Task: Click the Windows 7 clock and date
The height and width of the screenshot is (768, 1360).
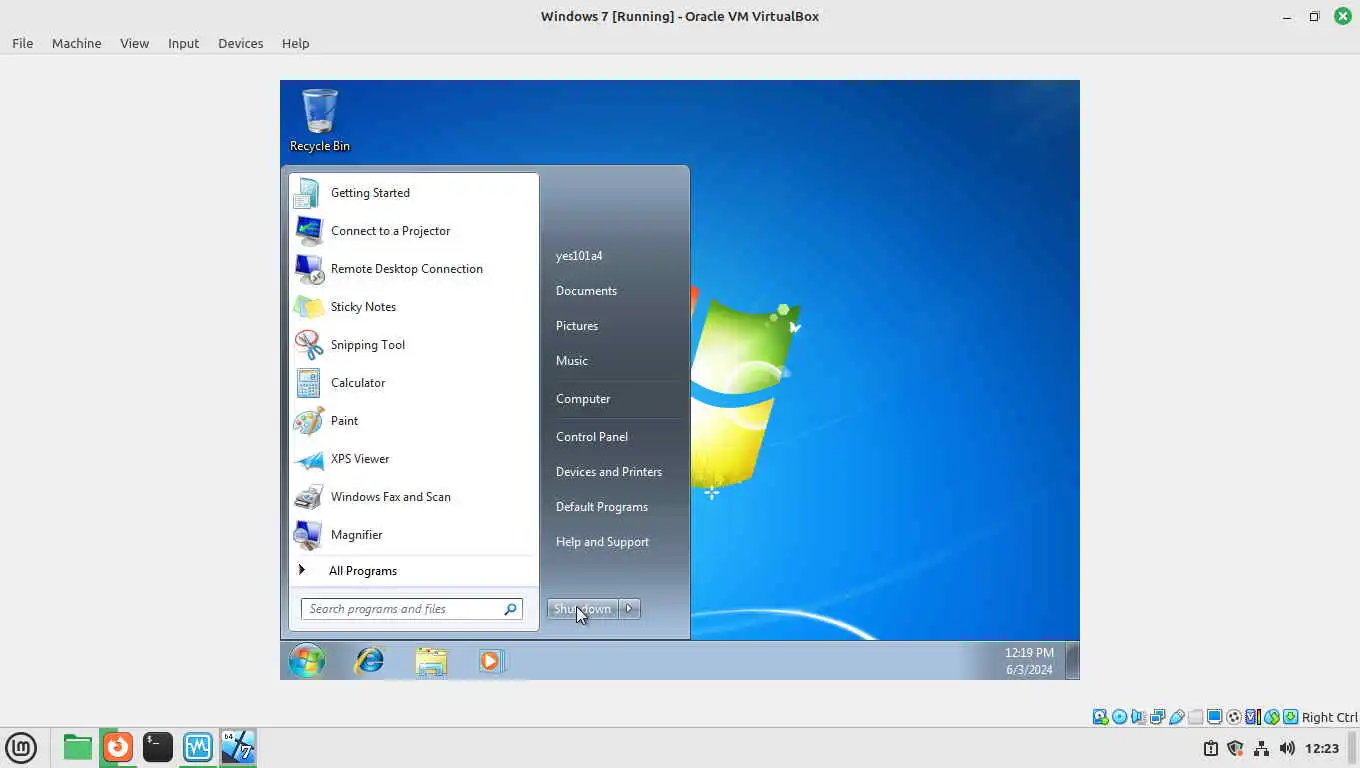Action: [x=1029, y=661]
